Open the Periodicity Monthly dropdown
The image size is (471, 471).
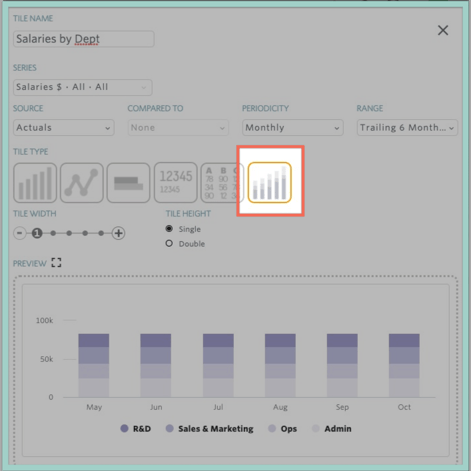(x=293, y=128)
